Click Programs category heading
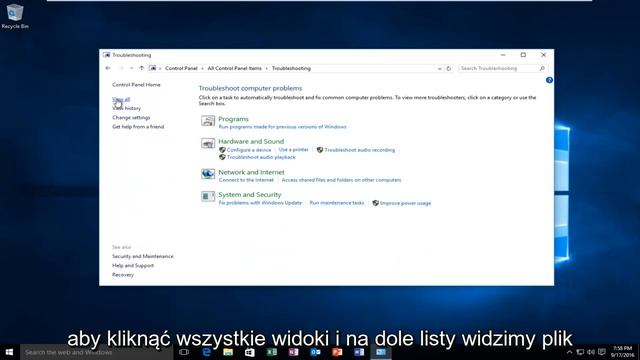Viewport: 640px width, 360px height. tap(233, 119)
